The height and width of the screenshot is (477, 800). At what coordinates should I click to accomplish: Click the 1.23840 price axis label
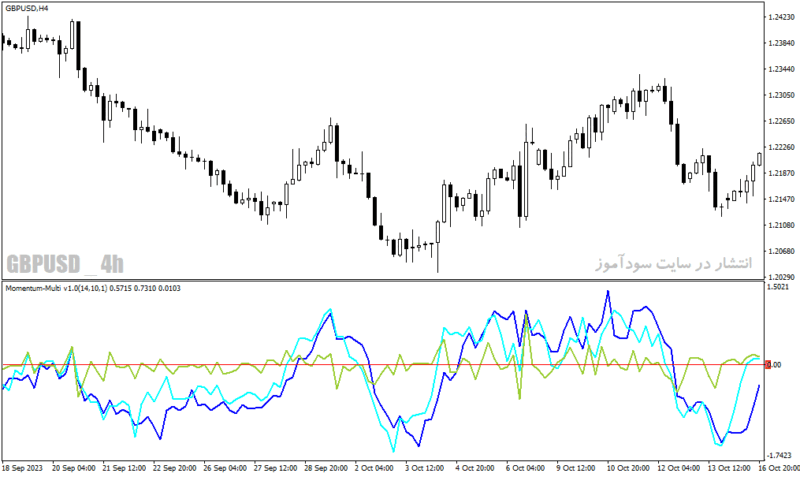782,43
